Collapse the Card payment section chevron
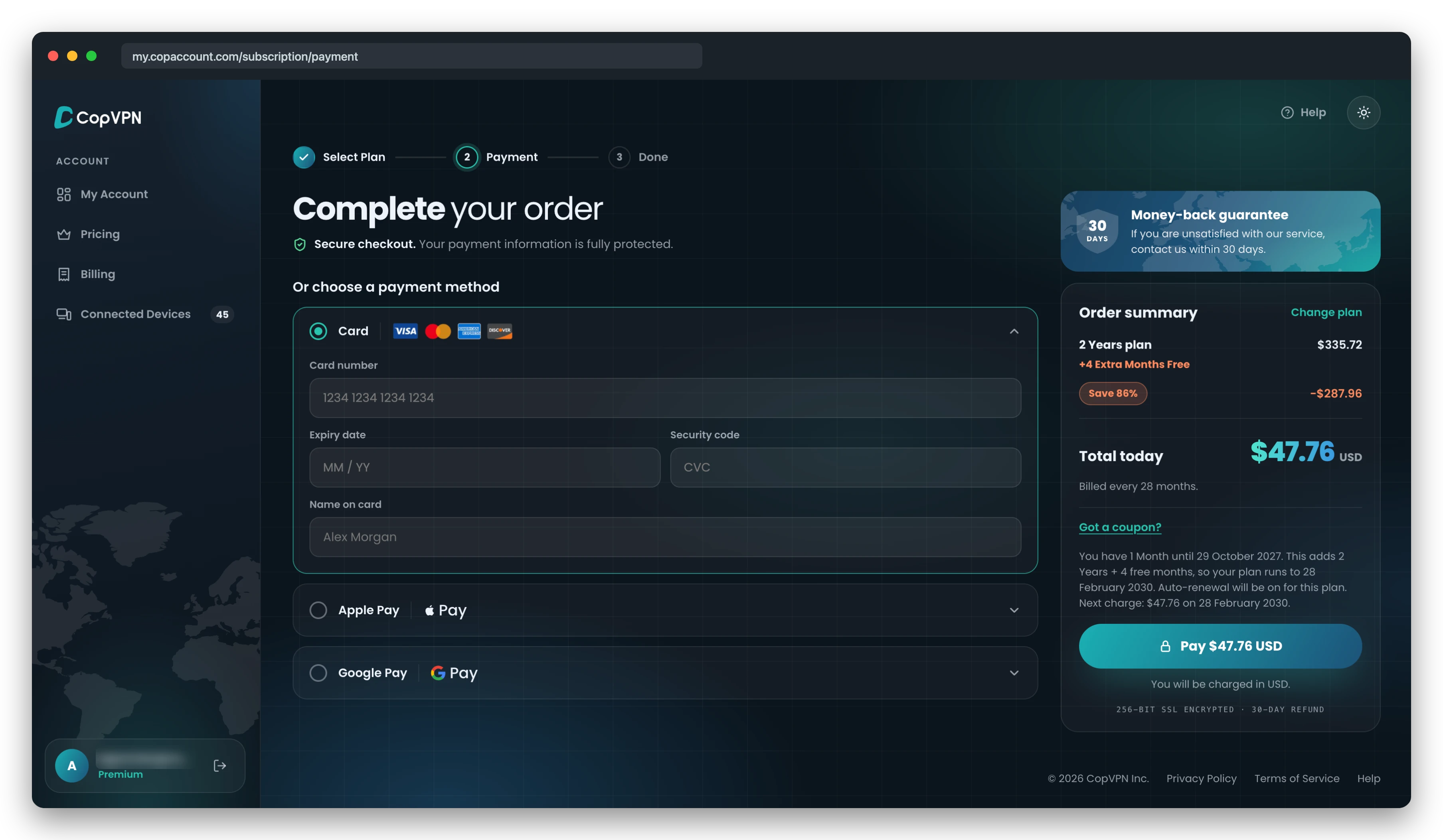Screen dimensions: 1443x840 pyautogui.click(x=1014, y=331)
